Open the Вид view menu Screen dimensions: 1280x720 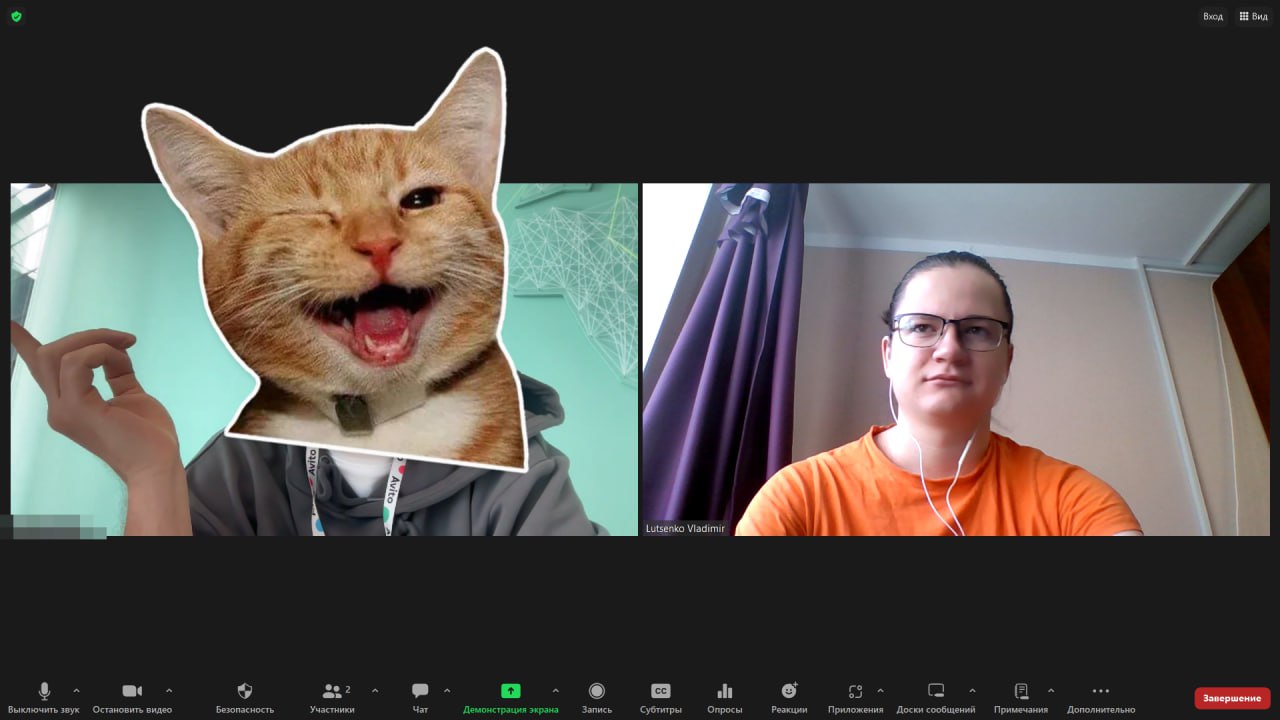(1253, 16)
